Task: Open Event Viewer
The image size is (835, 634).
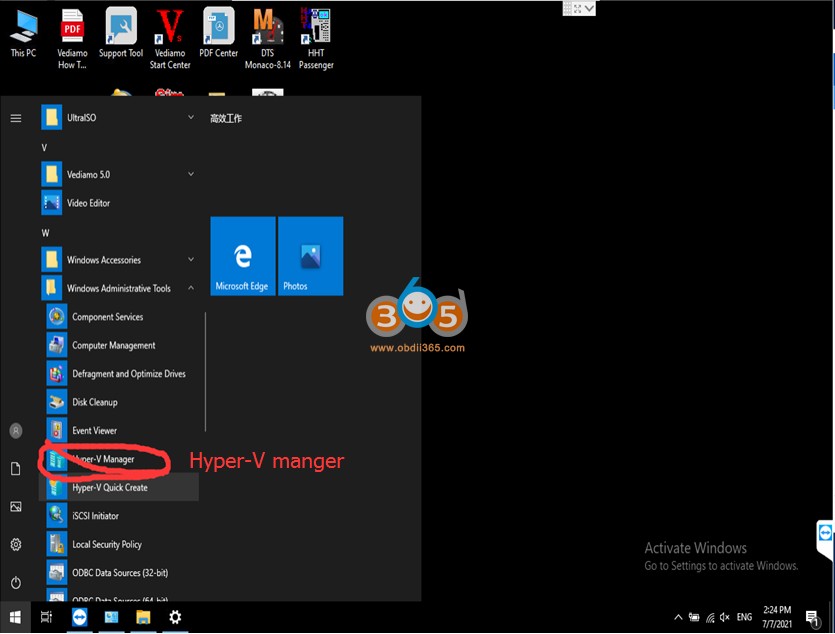Action: (x=121, y=431)
